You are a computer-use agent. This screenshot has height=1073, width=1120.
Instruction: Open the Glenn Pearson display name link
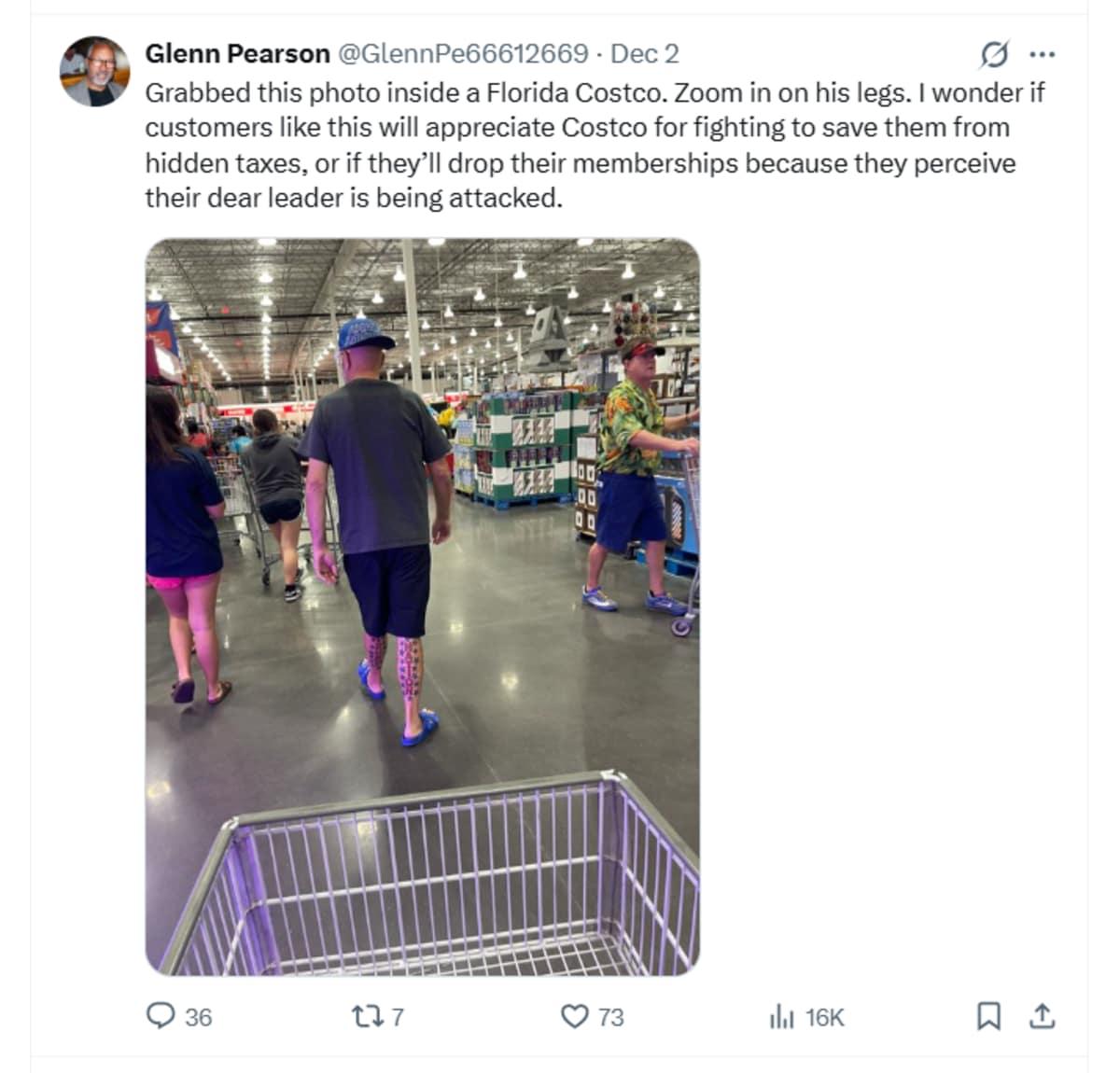pyautogui.click(x=237, y=54)
